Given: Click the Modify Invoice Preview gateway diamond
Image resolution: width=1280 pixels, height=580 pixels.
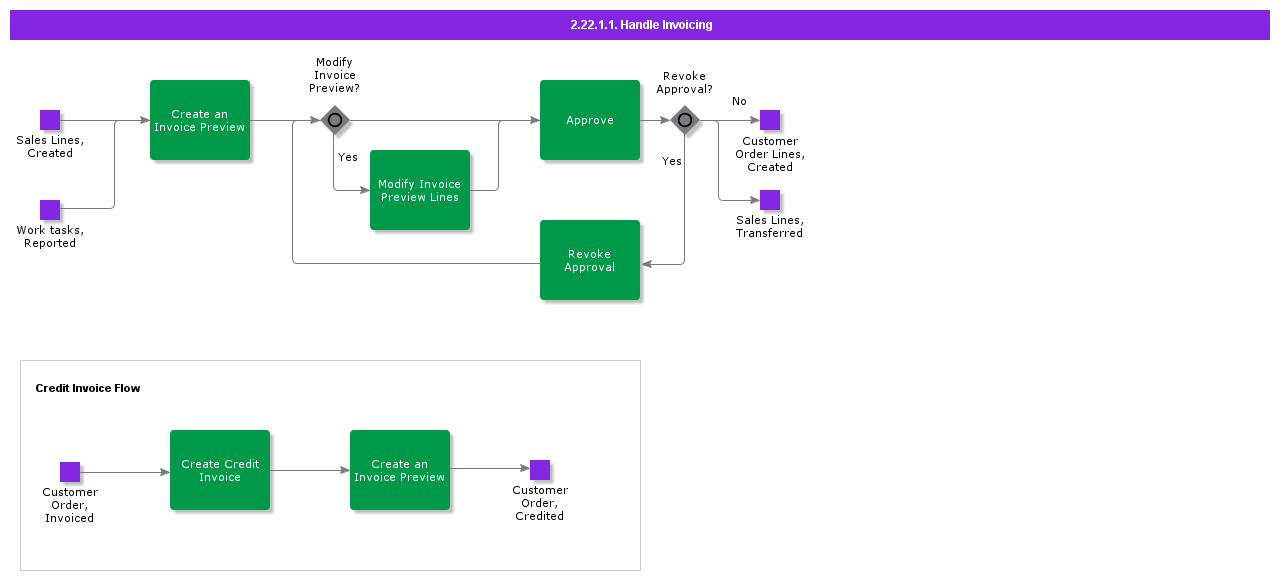Looking at the screenshot, I should coord(335,120).
